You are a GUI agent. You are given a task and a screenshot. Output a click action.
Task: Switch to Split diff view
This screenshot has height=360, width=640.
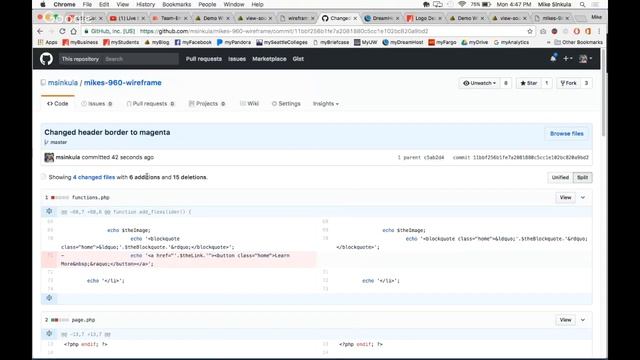coord(582,178)
